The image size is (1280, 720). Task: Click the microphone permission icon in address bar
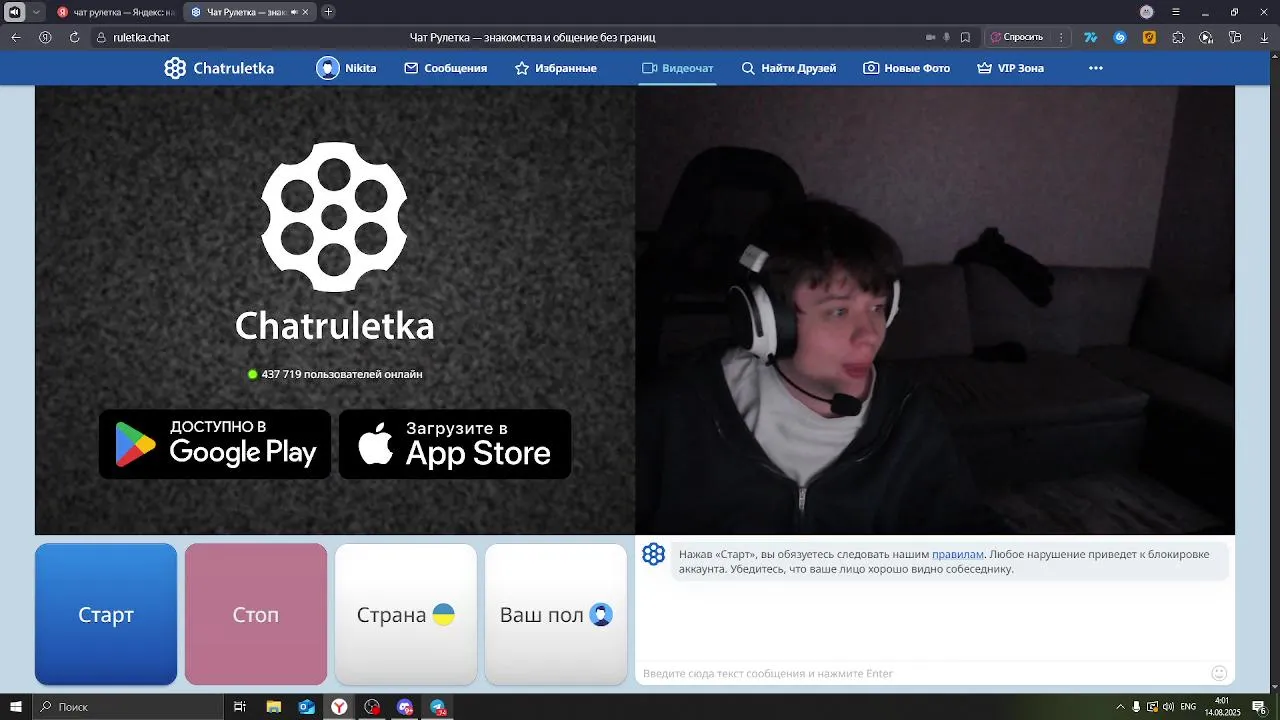pyautogui.click(x=946, y=37)
